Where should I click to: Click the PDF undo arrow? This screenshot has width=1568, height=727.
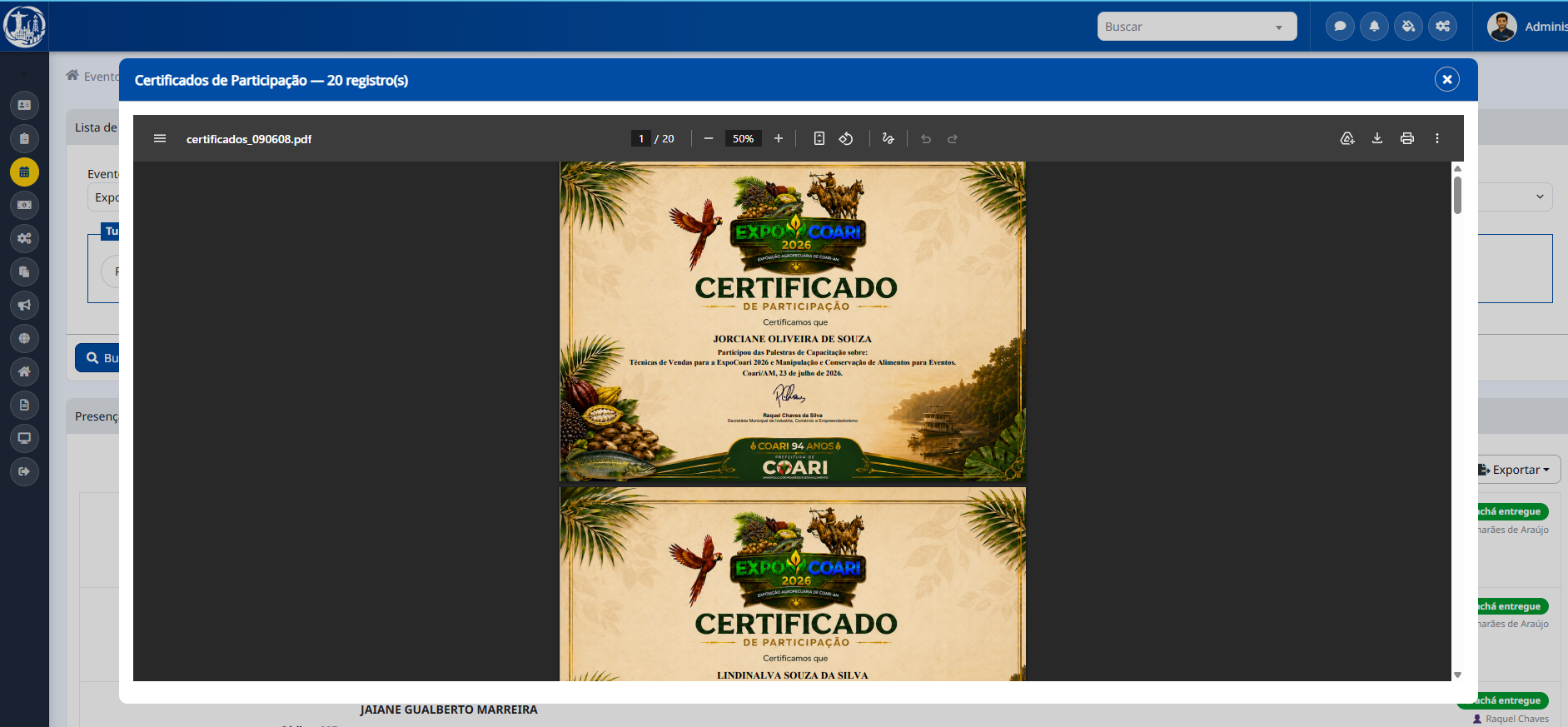[926, 138]
